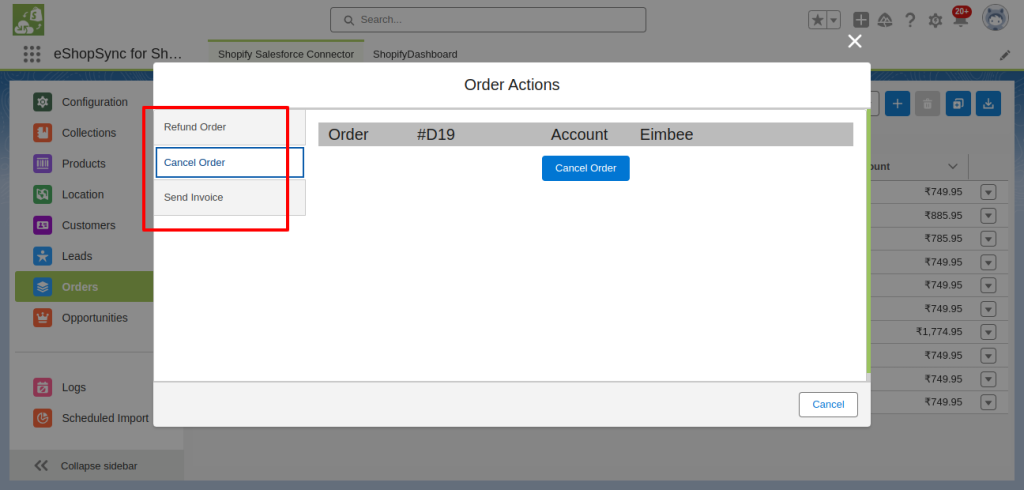The width and height of the screenshot is (1024, 490).
Task: Click the blue plus add button
Action: coord(897,104)
